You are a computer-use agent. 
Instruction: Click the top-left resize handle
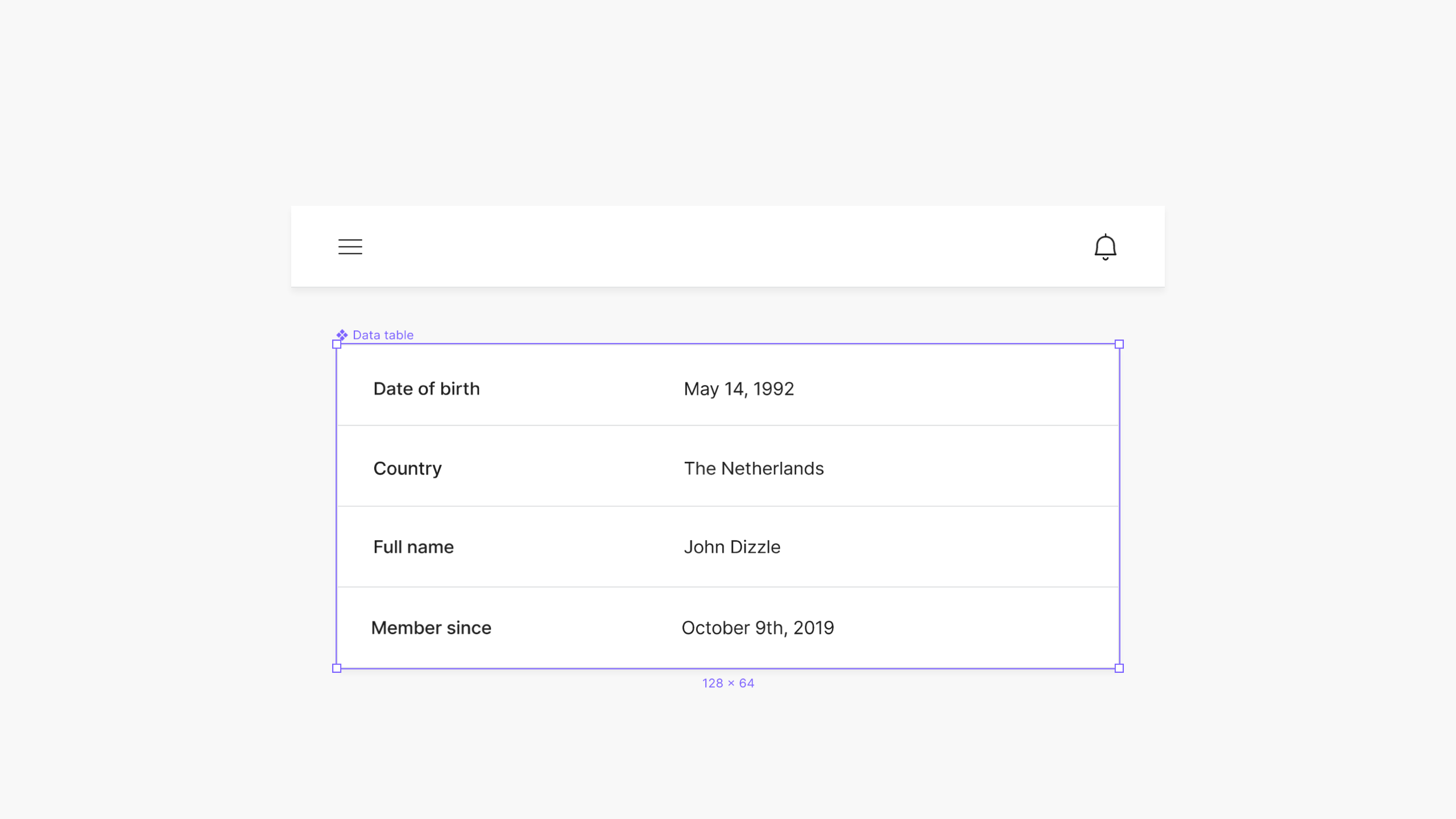pyautogui.click(x=337, y=344)
